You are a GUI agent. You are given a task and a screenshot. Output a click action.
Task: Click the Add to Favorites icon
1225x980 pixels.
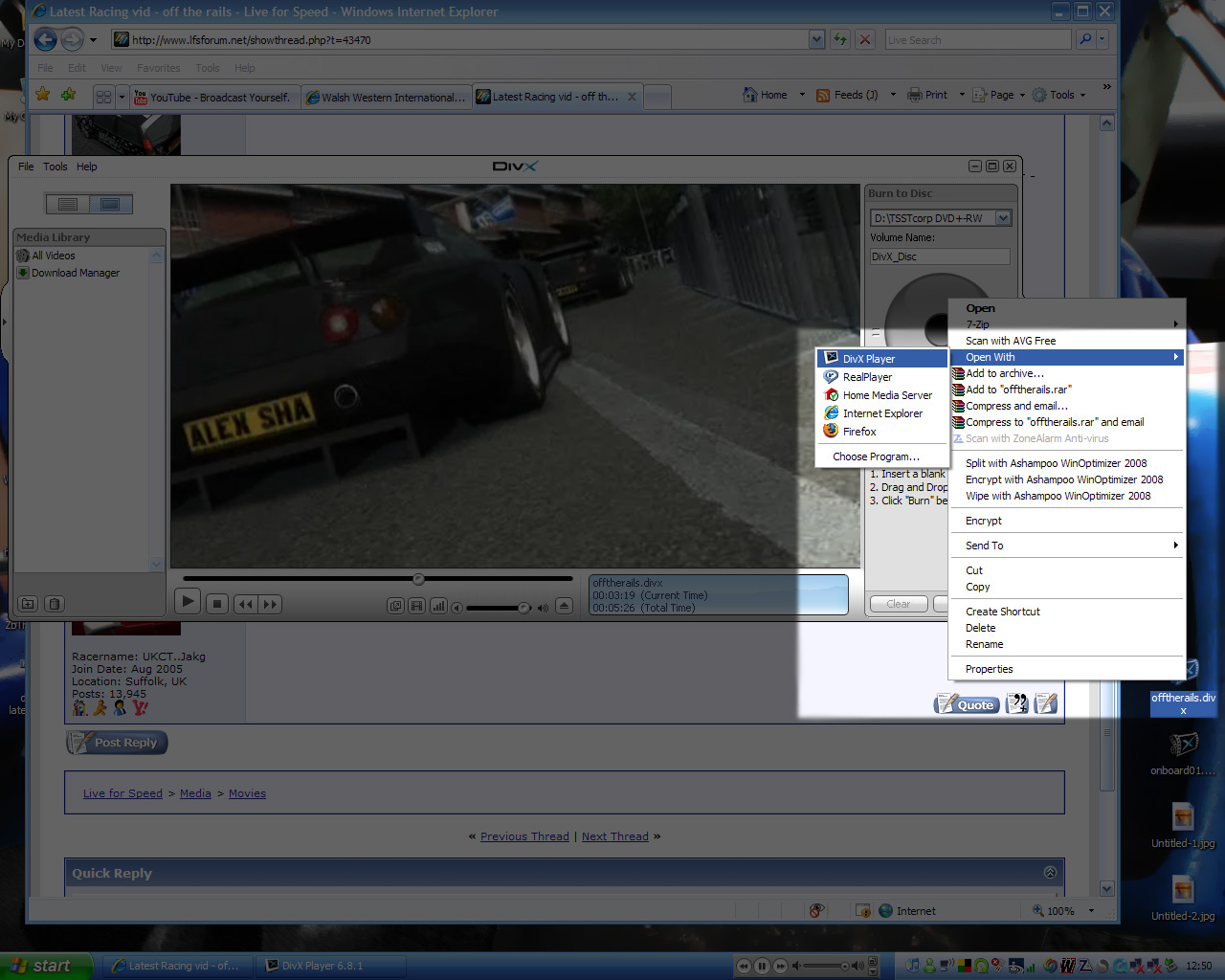click(68, 94)
